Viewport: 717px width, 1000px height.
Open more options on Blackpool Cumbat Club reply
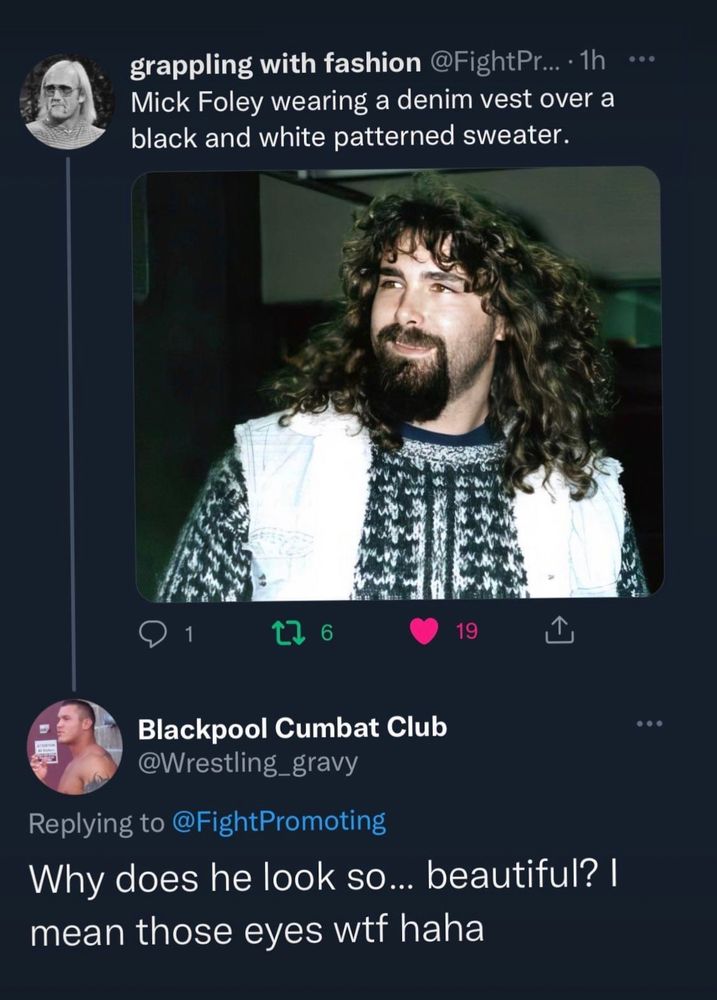coord(649,723)
